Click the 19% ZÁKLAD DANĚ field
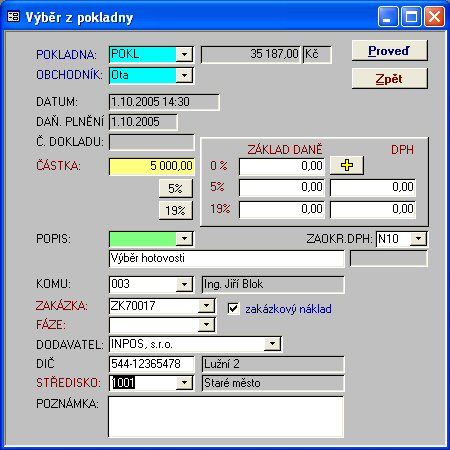 click(x=282, y=209)
